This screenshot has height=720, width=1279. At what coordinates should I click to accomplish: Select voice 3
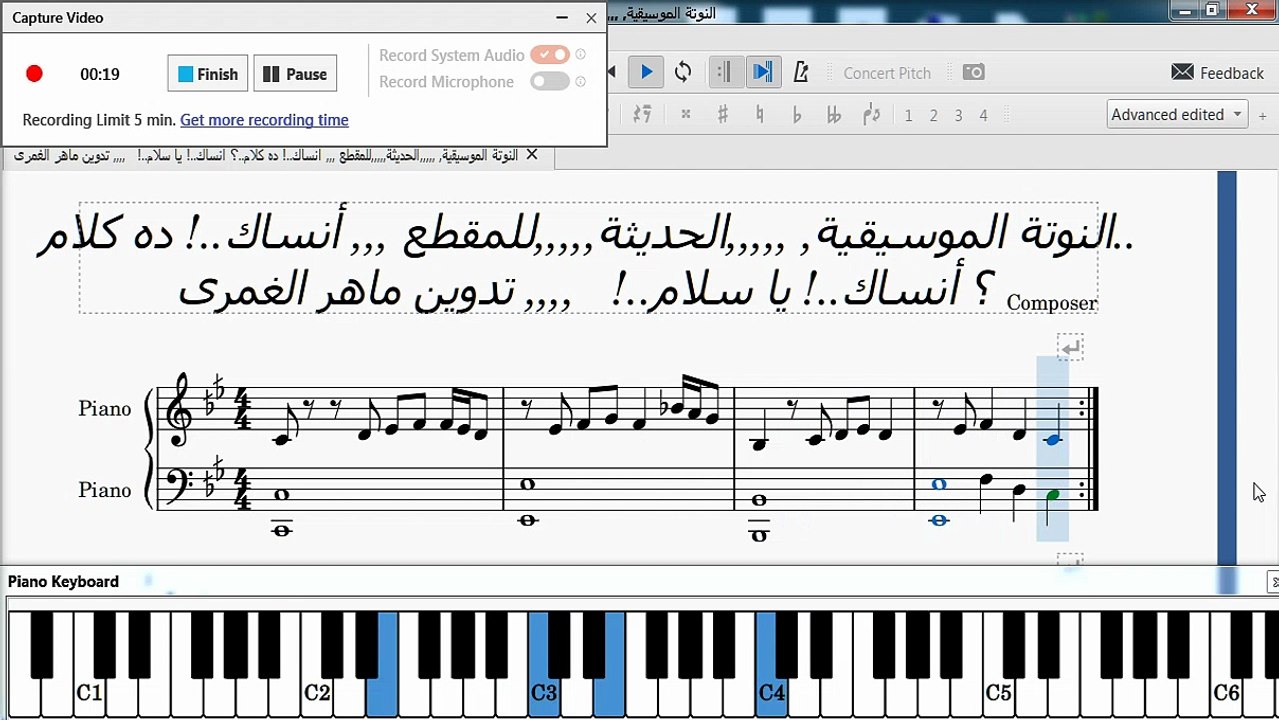tap(958, 116)
